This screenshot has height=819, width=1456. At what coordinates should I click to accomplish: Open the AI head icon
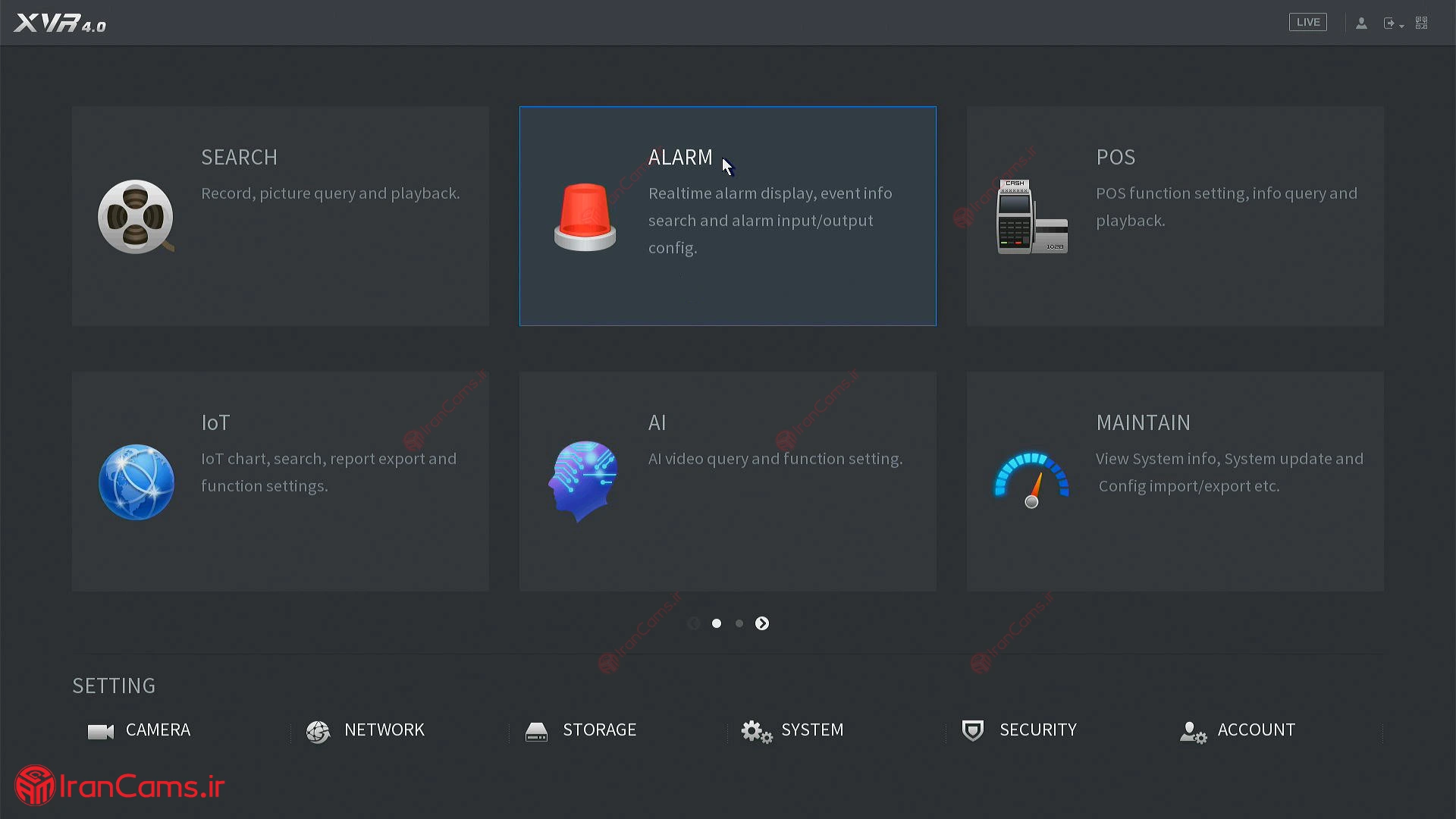[x=583, y=481]
